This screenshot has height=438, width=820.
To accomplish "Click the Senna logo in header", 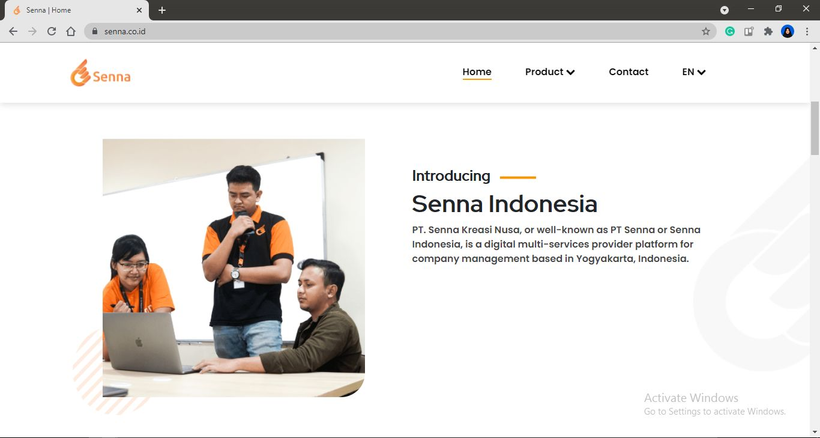I will pyautogui.click(x=100, y=73).
